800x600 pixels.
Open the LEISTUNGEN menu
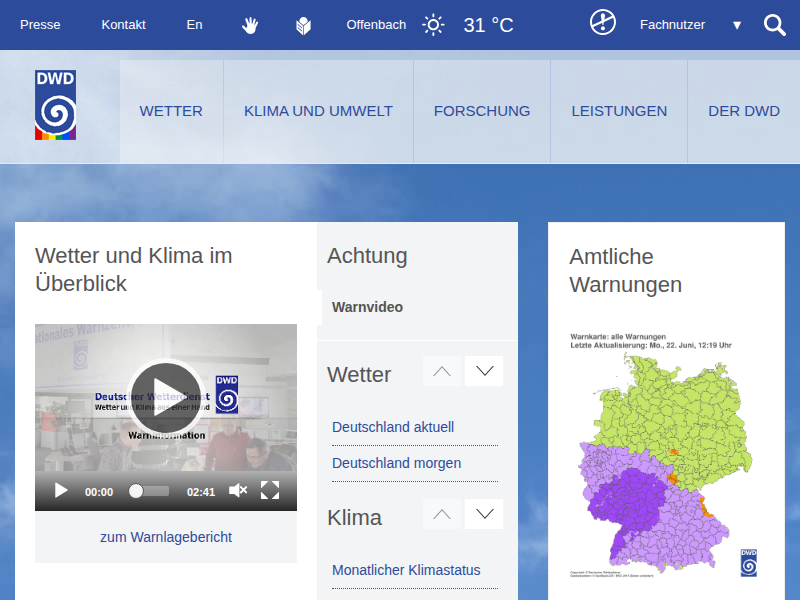click(x=619, y=111)
